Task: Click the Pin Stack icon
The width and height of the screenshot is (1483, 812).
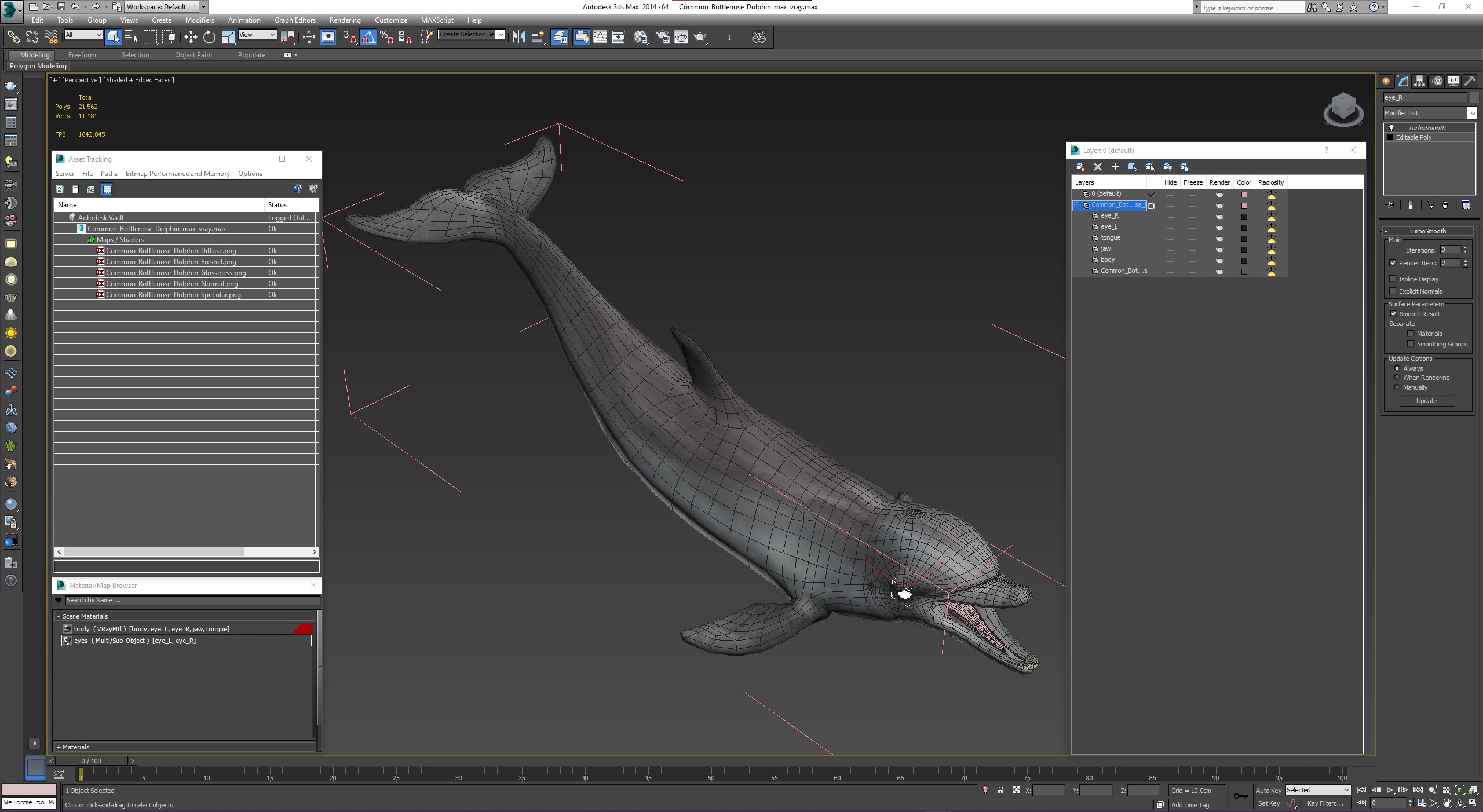Action: (1390, 204)
